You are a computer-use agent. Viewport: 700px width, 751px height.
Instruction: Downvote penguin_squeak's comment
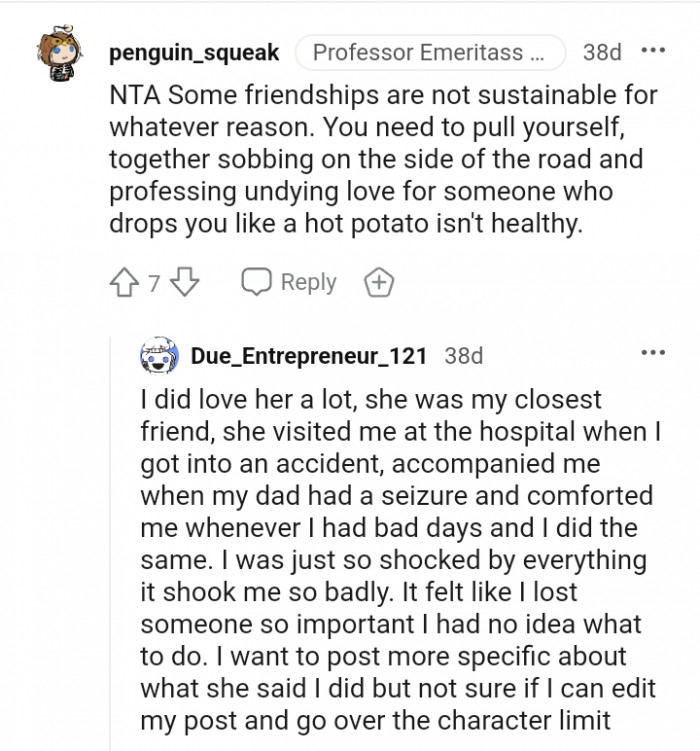185,283
